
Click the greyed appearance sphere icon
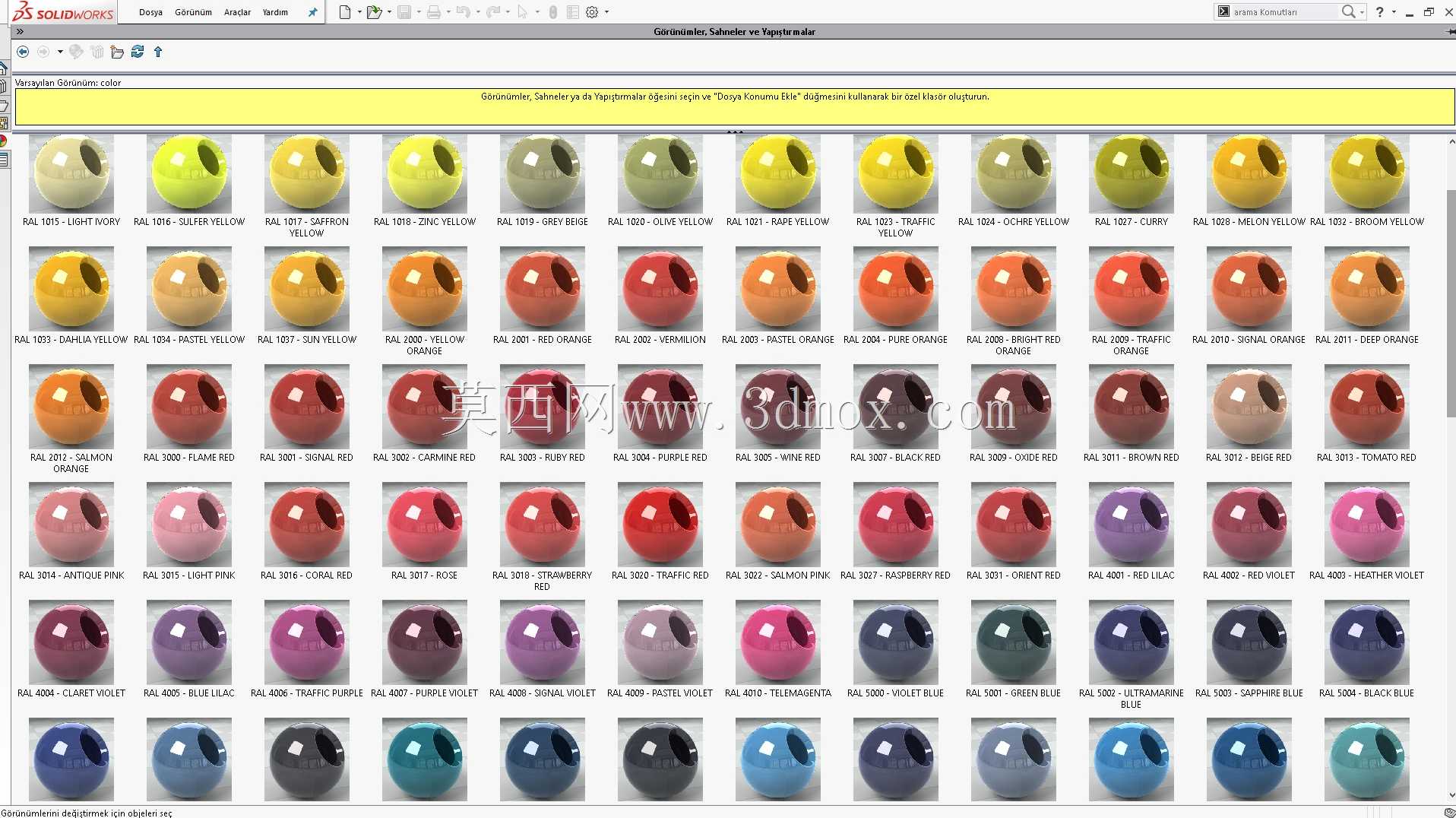click(x=76, y=52)
